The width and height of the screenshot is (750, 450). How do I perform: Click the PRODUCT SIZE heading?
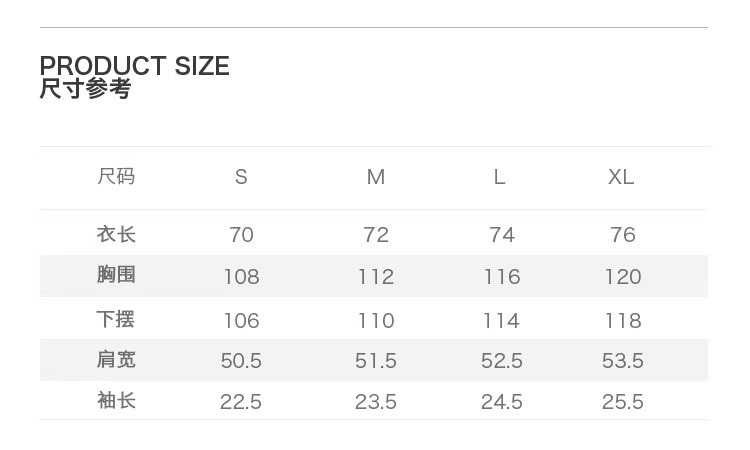[x=134, y=66]
